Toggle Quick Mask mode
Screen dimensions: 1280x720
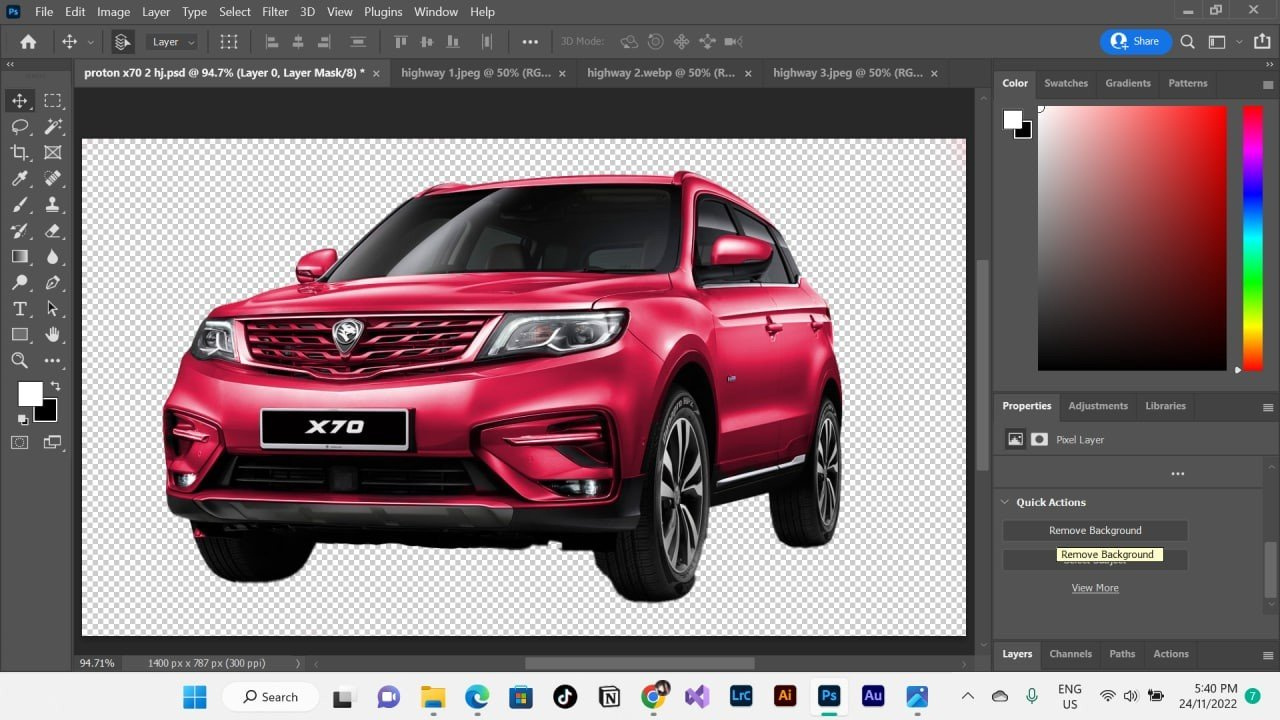point(20,442)
